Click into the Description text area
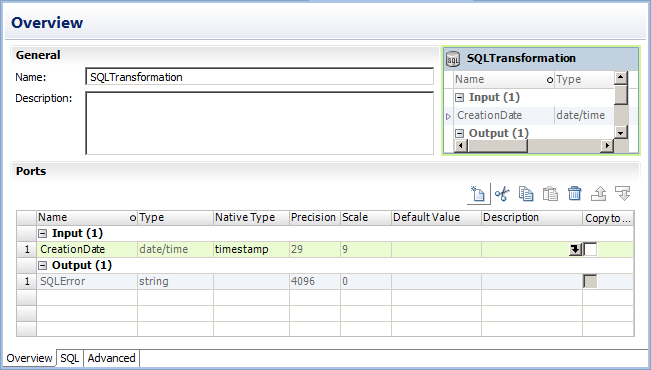The image size is (651, 370). (260, 123)
